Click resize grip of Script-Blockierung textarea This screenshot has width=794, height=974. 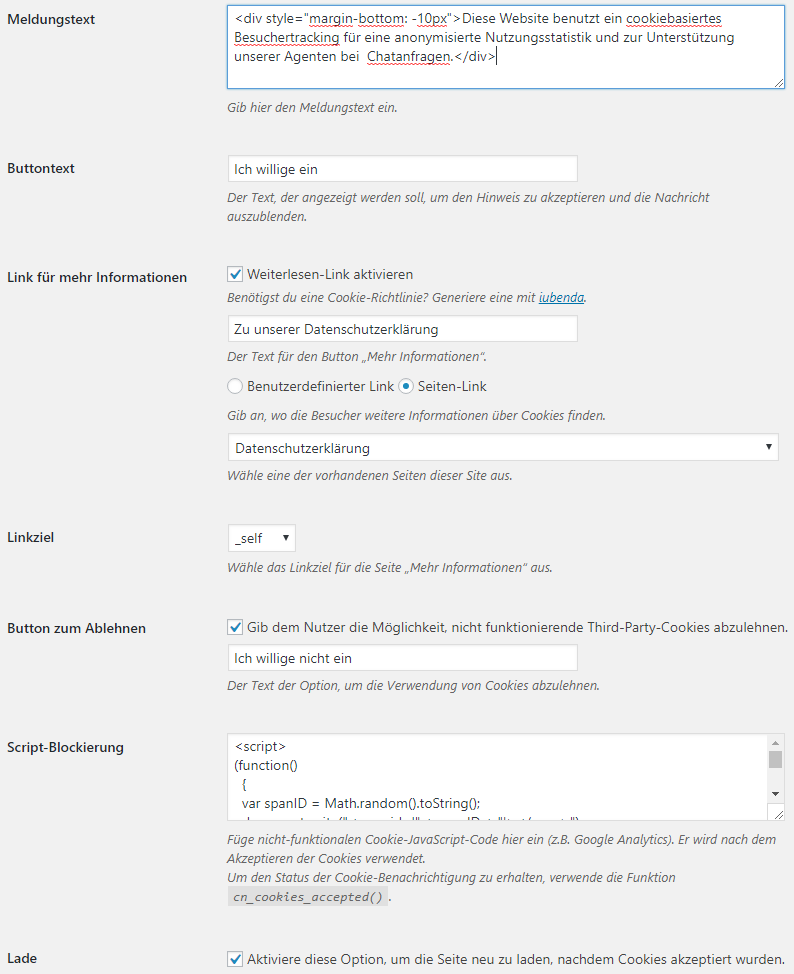(778, 814)
